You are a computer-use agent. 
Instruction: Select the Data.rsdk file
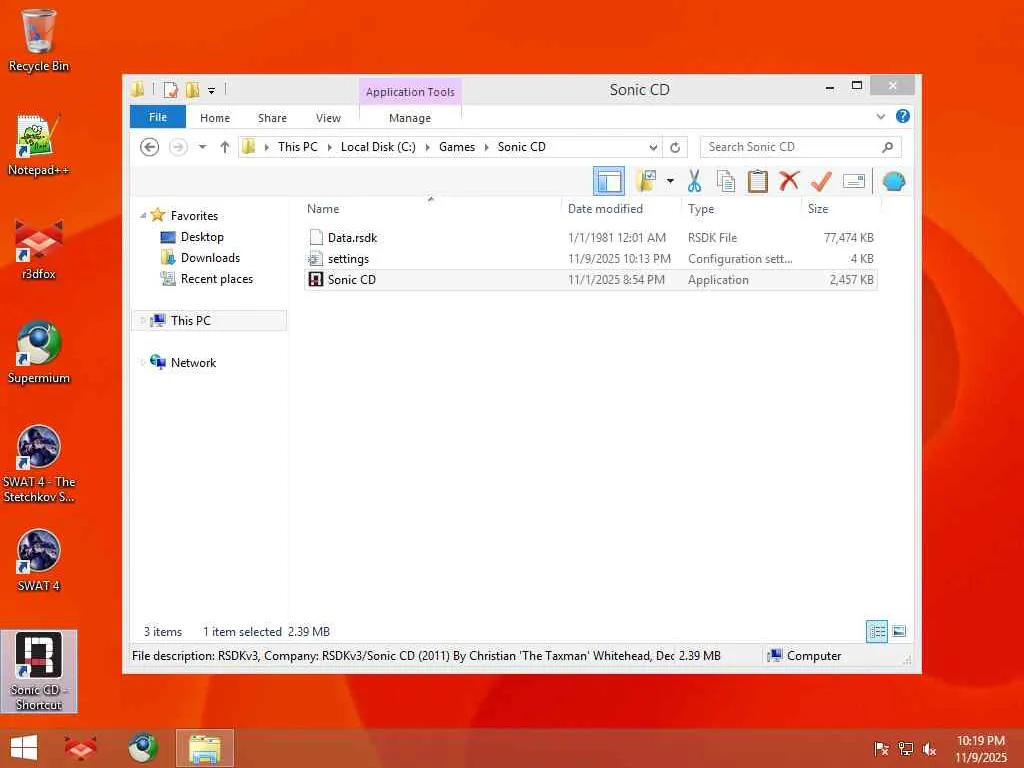pos(590,238)
